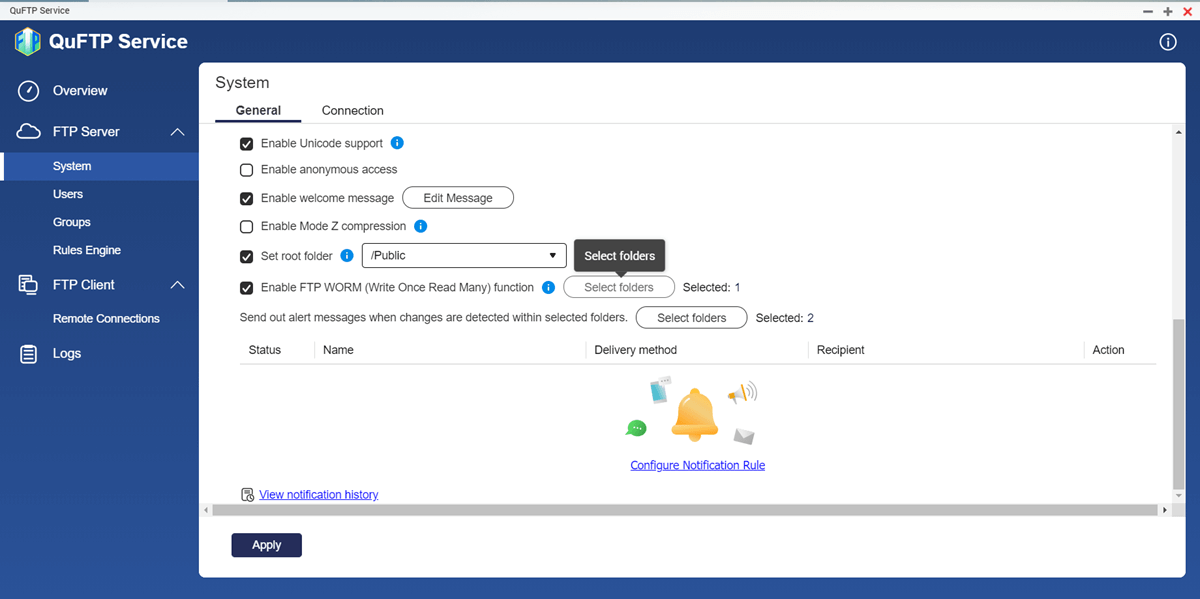
Task: Open Overview from the sidebar icon
Action: (29, 91)
